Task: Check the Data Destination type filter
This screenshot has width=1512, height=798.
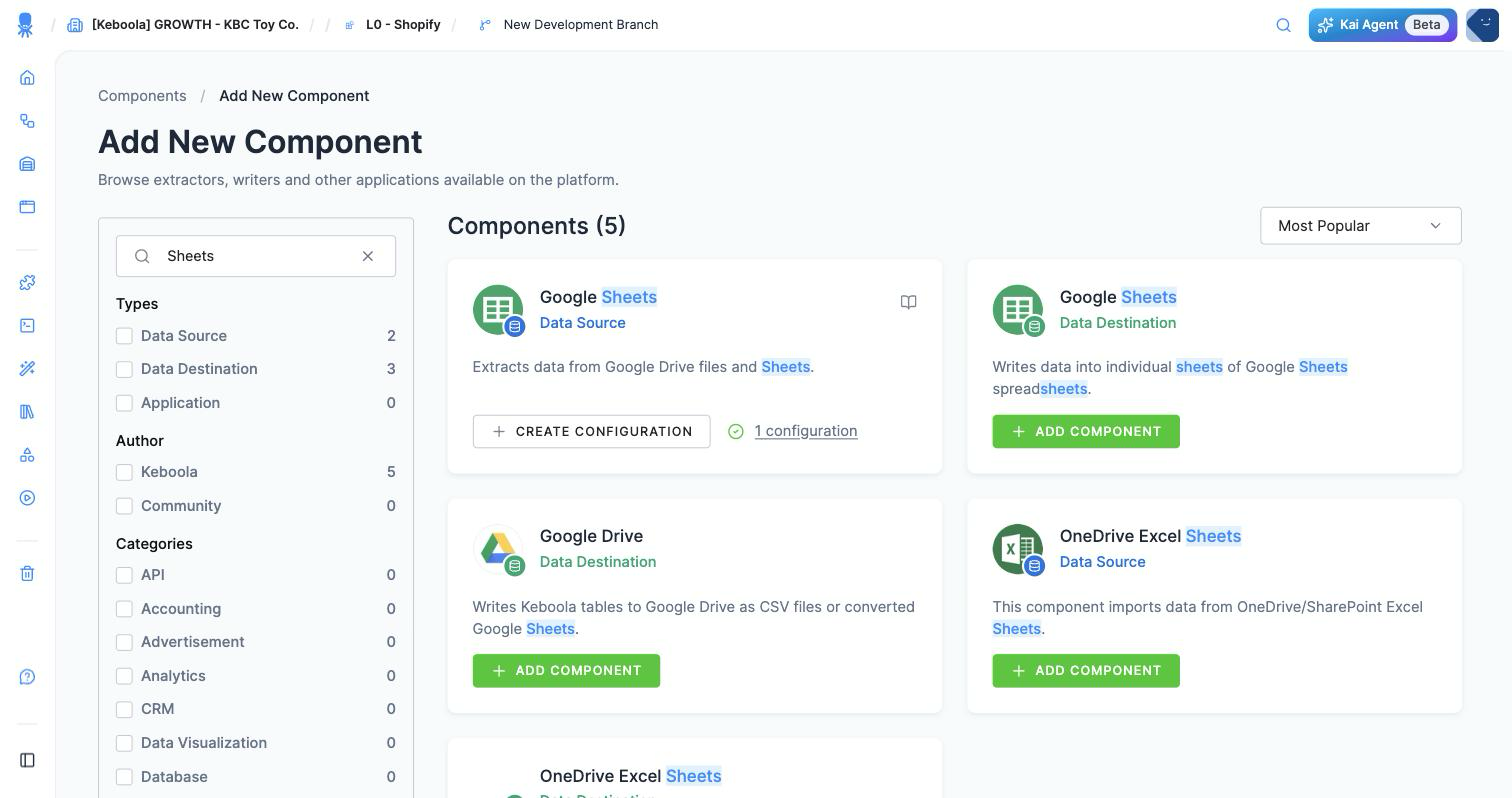Action: tap(124, 369)
